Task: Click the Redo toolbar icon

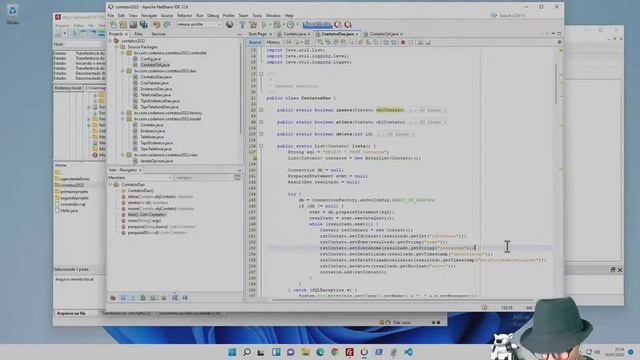Action: pos(167,25)
